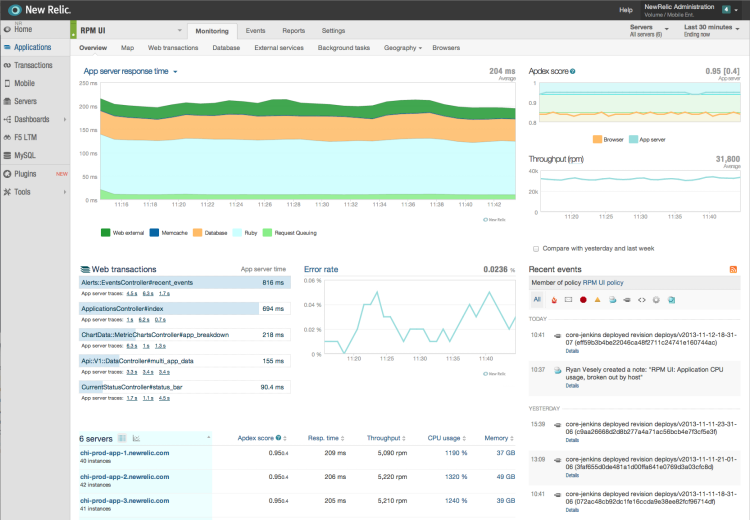Click the Applications sidebar icon
Image resolution: width=750 pixels, height=520 pixels.
pyautogui.click(x=7, y=47)
